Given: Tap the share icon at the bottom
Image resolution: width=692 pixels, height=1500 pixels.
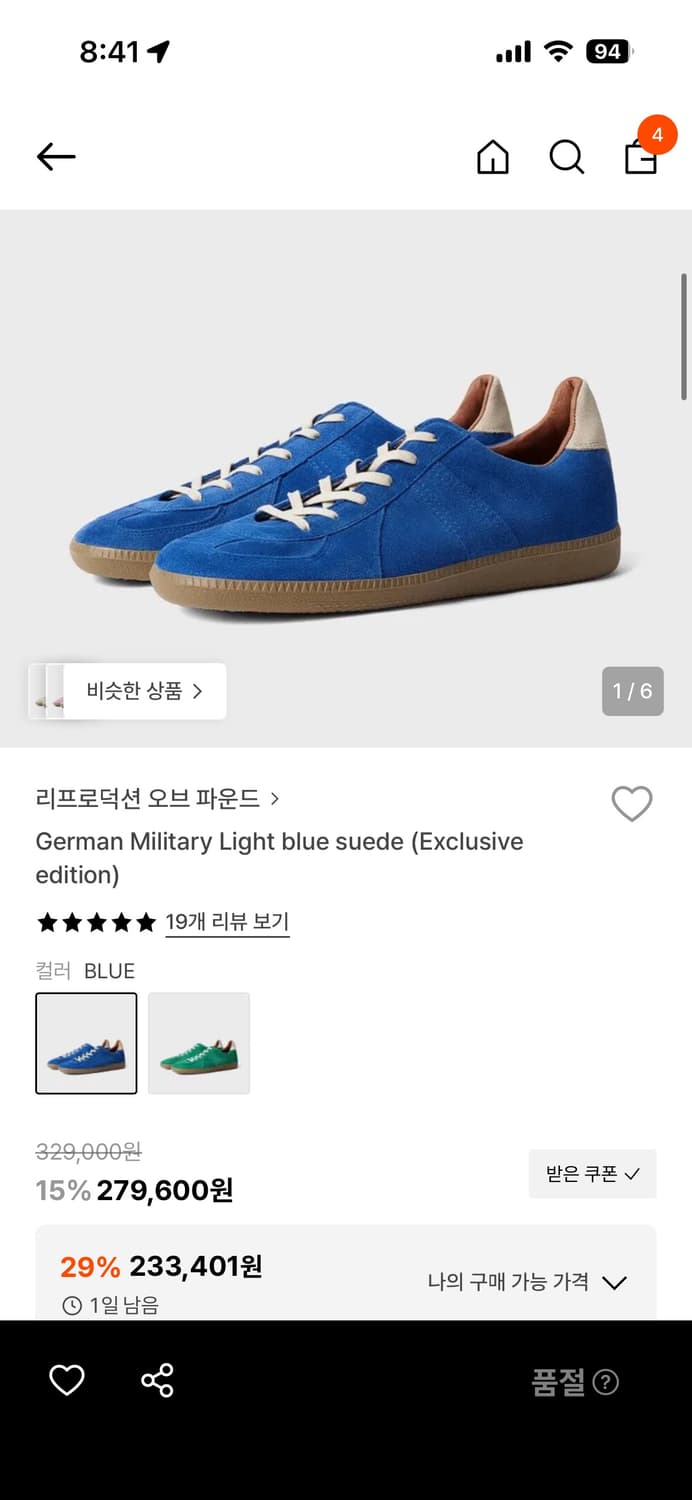Looking at the screenshot, I should 155,1381.
